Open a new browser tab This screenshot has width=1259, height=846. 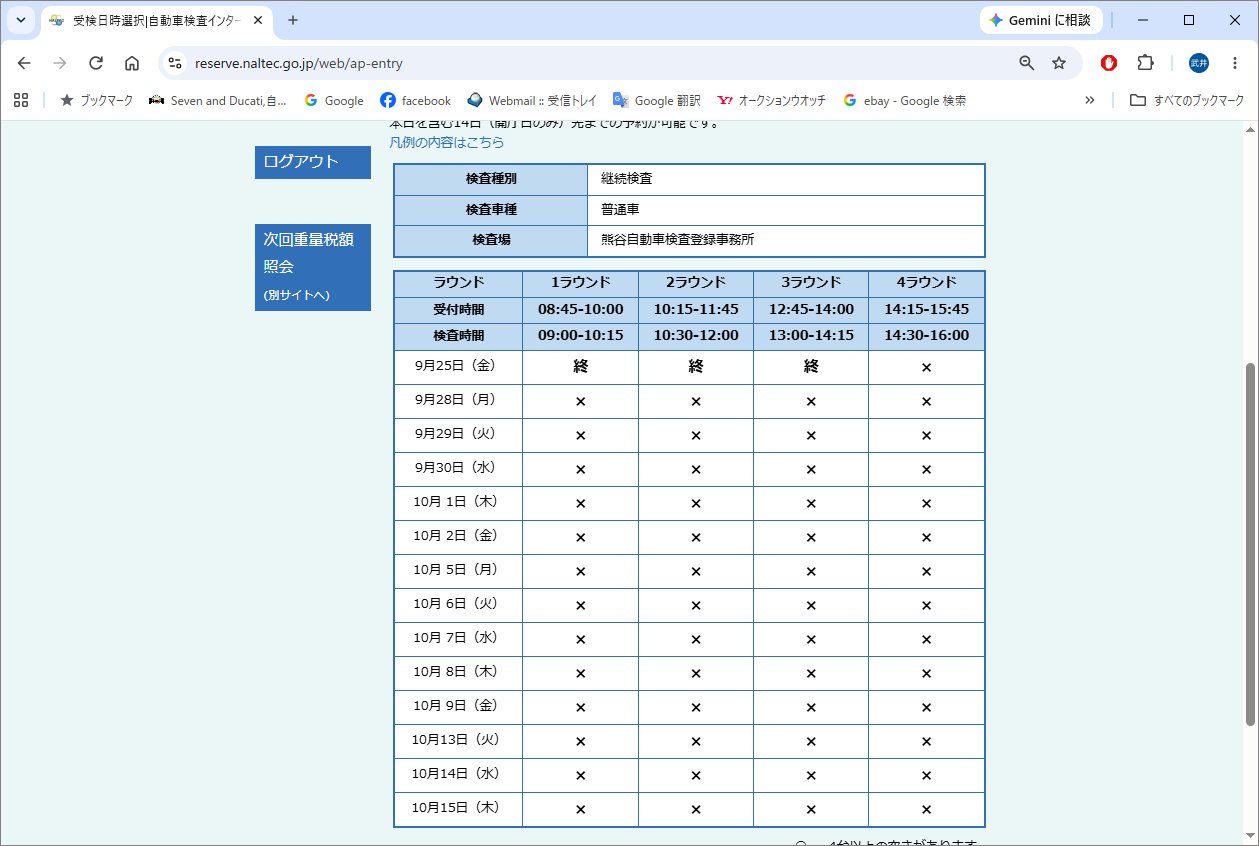click(x=293, y=20)
